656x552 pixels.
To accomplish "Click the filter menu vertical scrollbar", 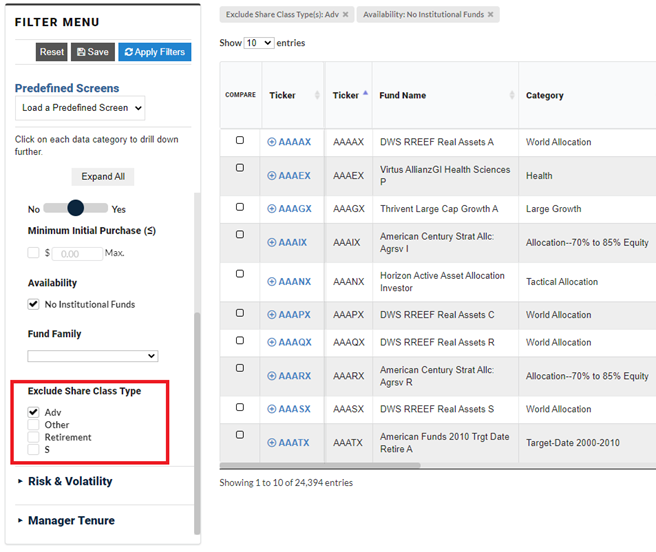I will coord(197,423).
